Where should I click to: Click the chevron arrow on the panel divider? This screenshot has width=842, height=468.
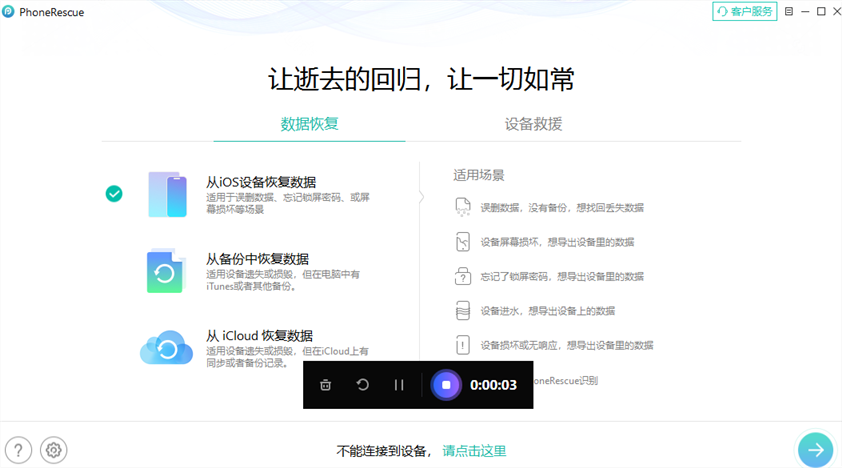point(422,197)
